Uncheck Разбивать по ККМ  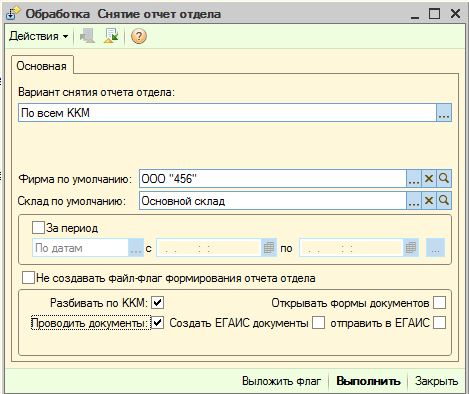(157, 303)
